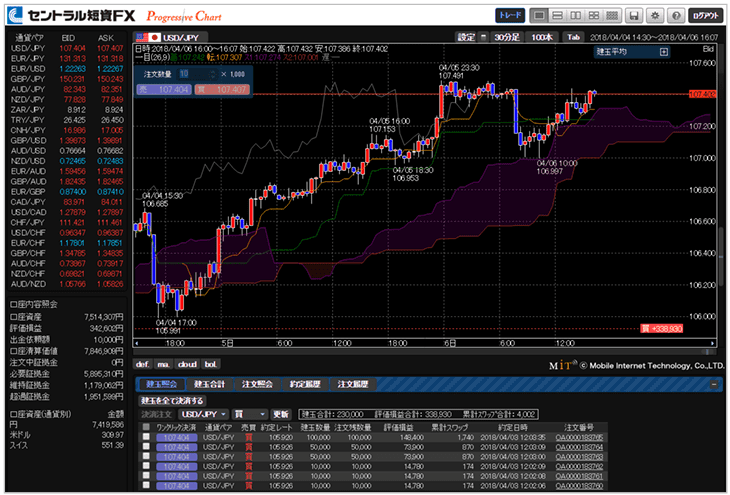Screen dimensions: 730x495
Task: Click the トレード button
Action: [510, 15]
